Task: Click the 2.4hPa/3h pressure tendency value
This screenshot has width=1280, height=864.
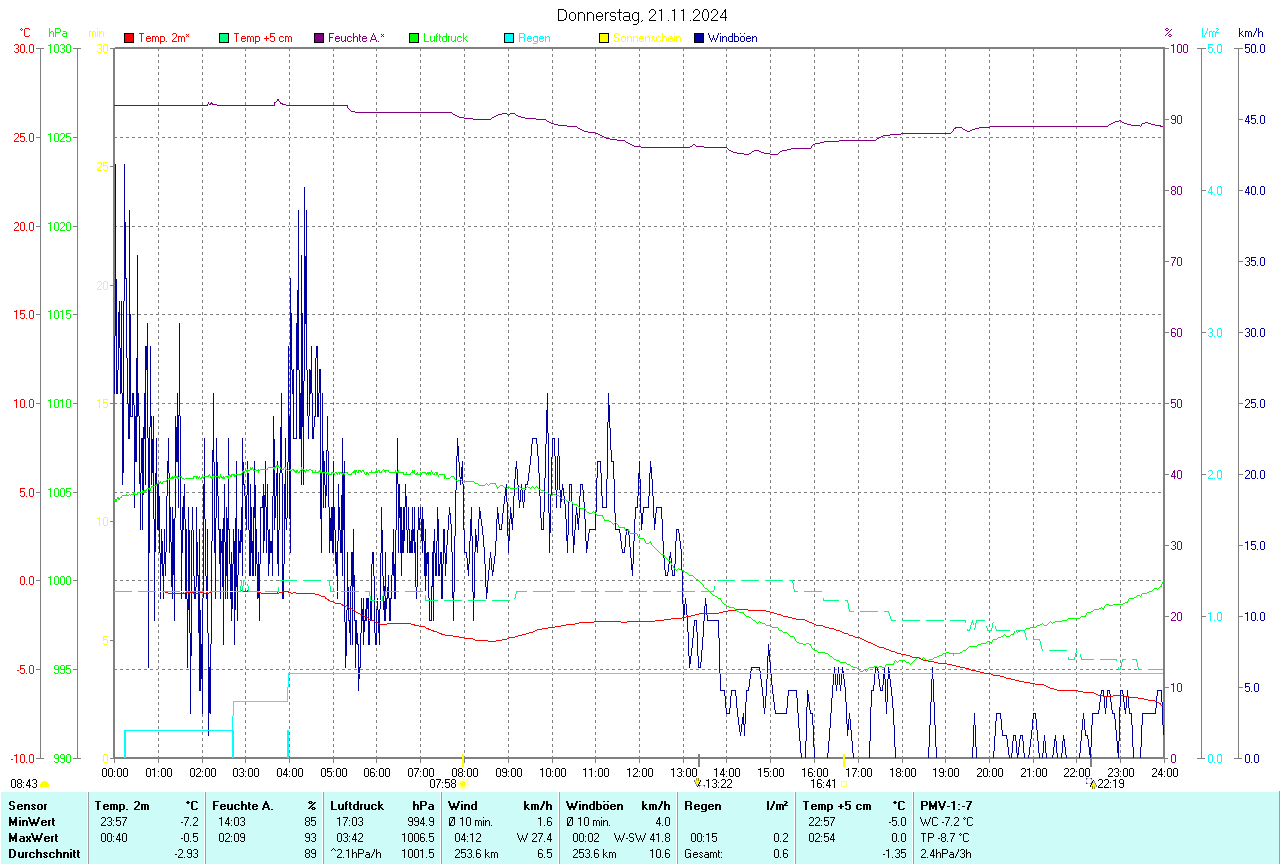Action: (946, 853)
